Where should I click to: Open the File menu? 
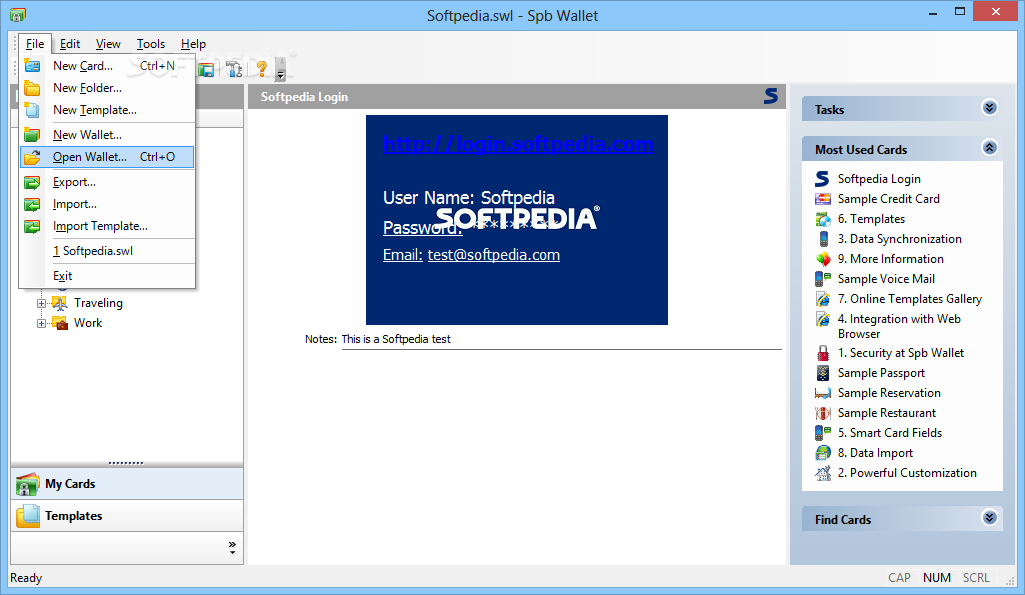(35, 44)
